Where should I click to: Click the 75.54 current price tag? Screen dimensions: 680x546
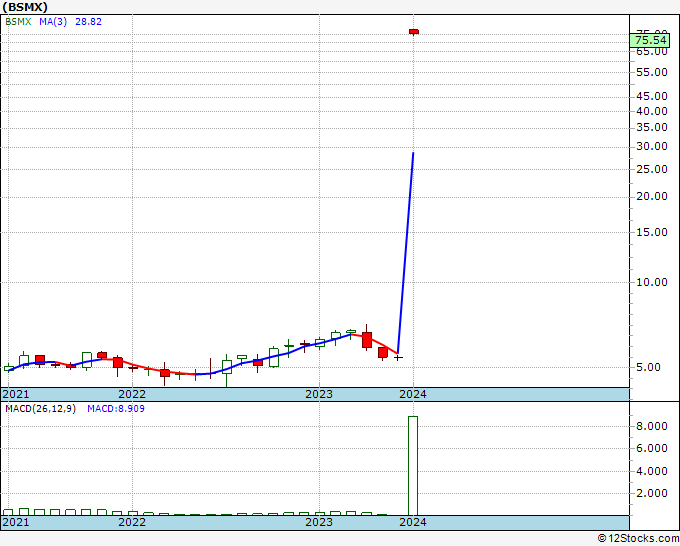(650, 40)
